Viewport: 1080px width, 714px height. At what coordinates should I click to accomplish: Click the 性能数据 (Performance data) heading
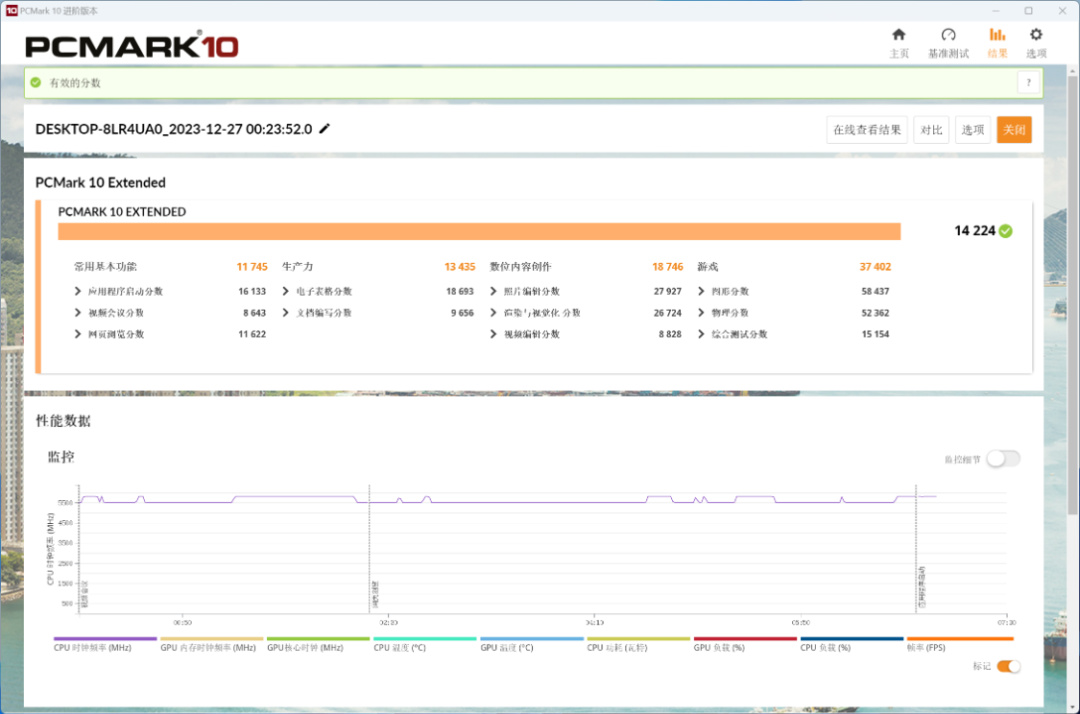pyautogui.click(x=63, y=421)
